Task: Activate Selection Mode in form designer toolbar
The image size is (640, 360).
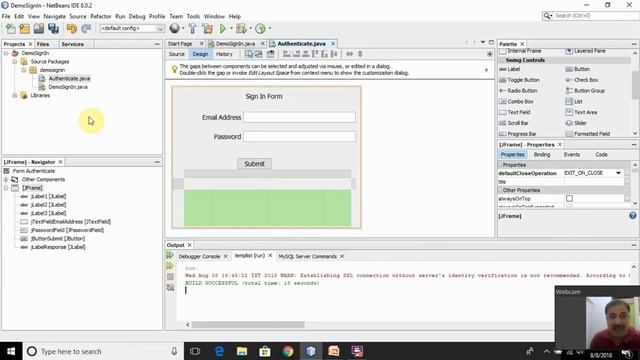Action: (x=249, y=54)
